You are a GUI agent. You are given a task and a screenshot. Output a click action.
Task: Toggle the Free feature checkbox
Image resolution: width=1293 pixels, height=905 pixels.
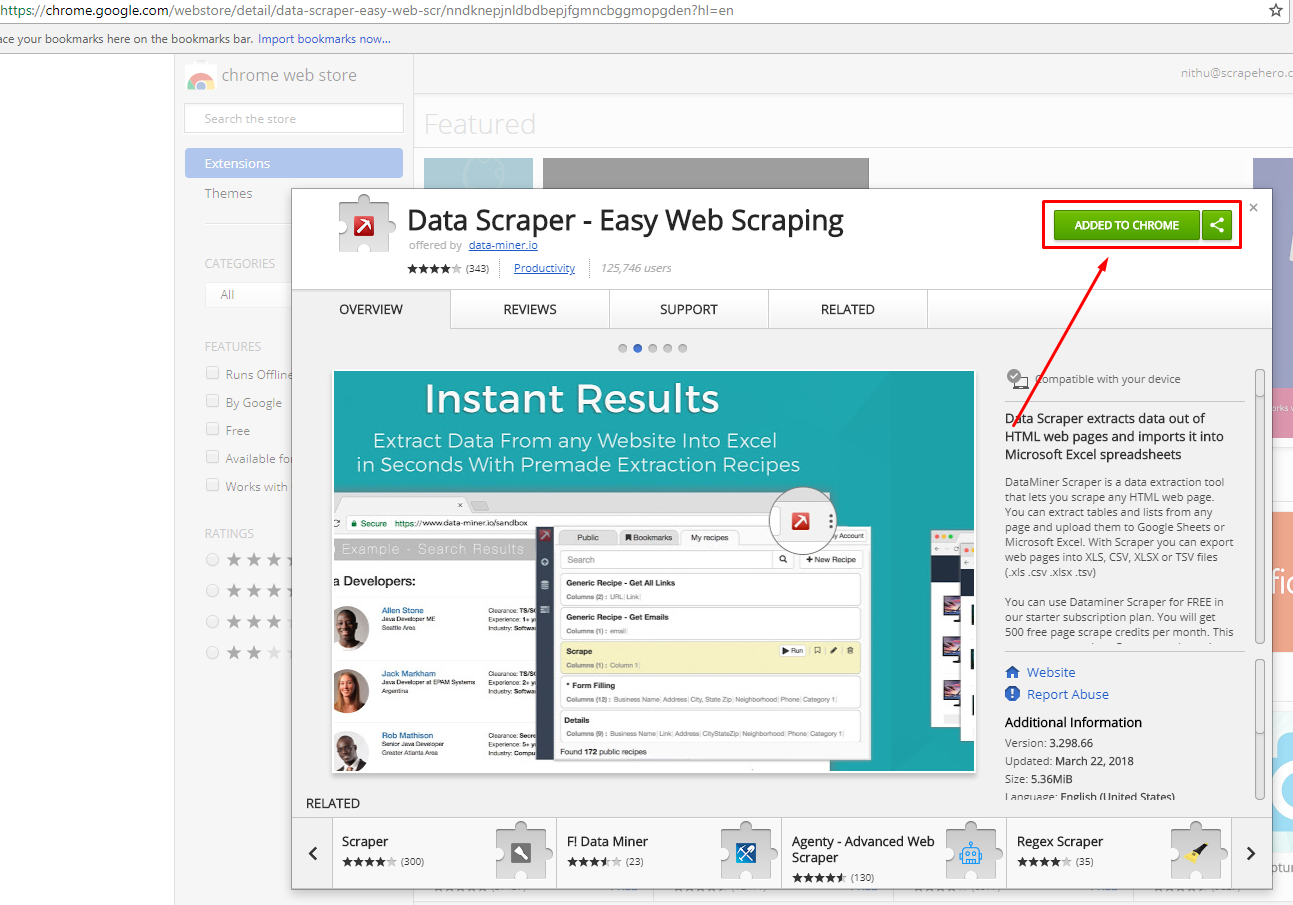click(212, 429)
